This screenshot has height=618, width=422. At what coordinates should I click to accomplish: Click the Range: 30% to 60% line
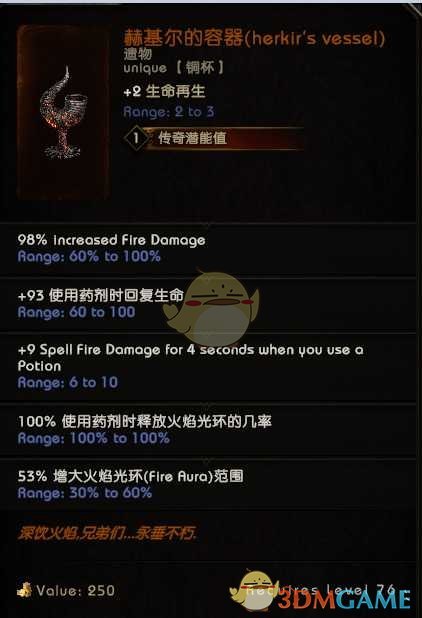85,493
